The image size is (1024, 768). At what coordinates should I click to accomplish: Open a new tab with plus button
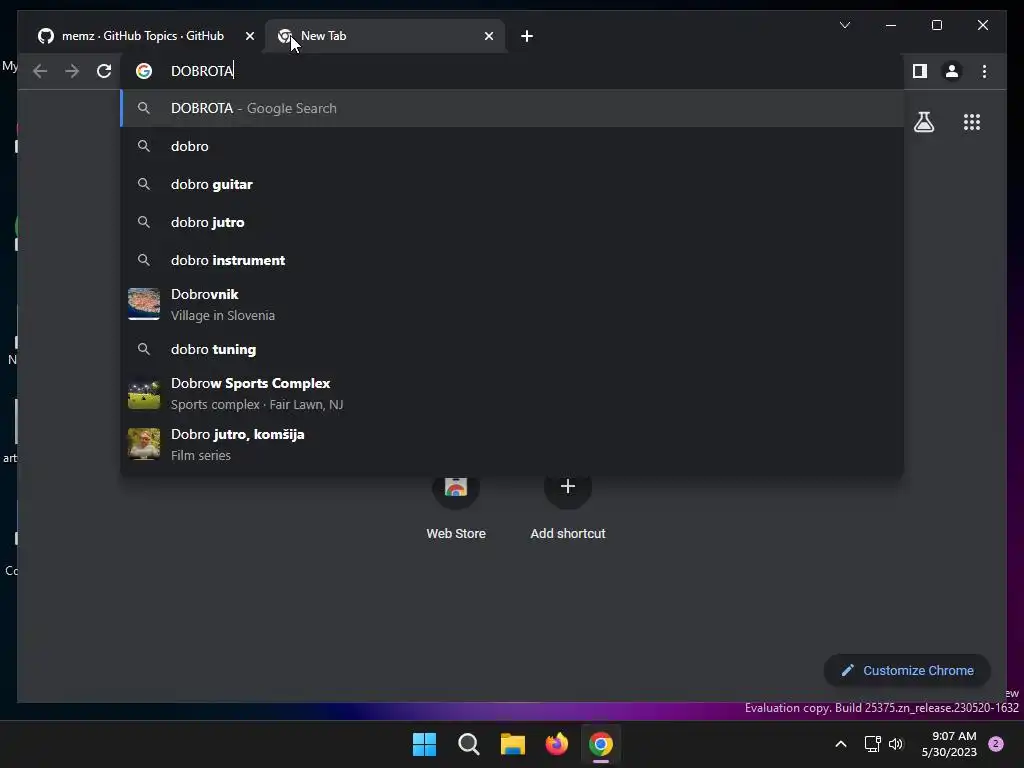click(x=527, y=36)
